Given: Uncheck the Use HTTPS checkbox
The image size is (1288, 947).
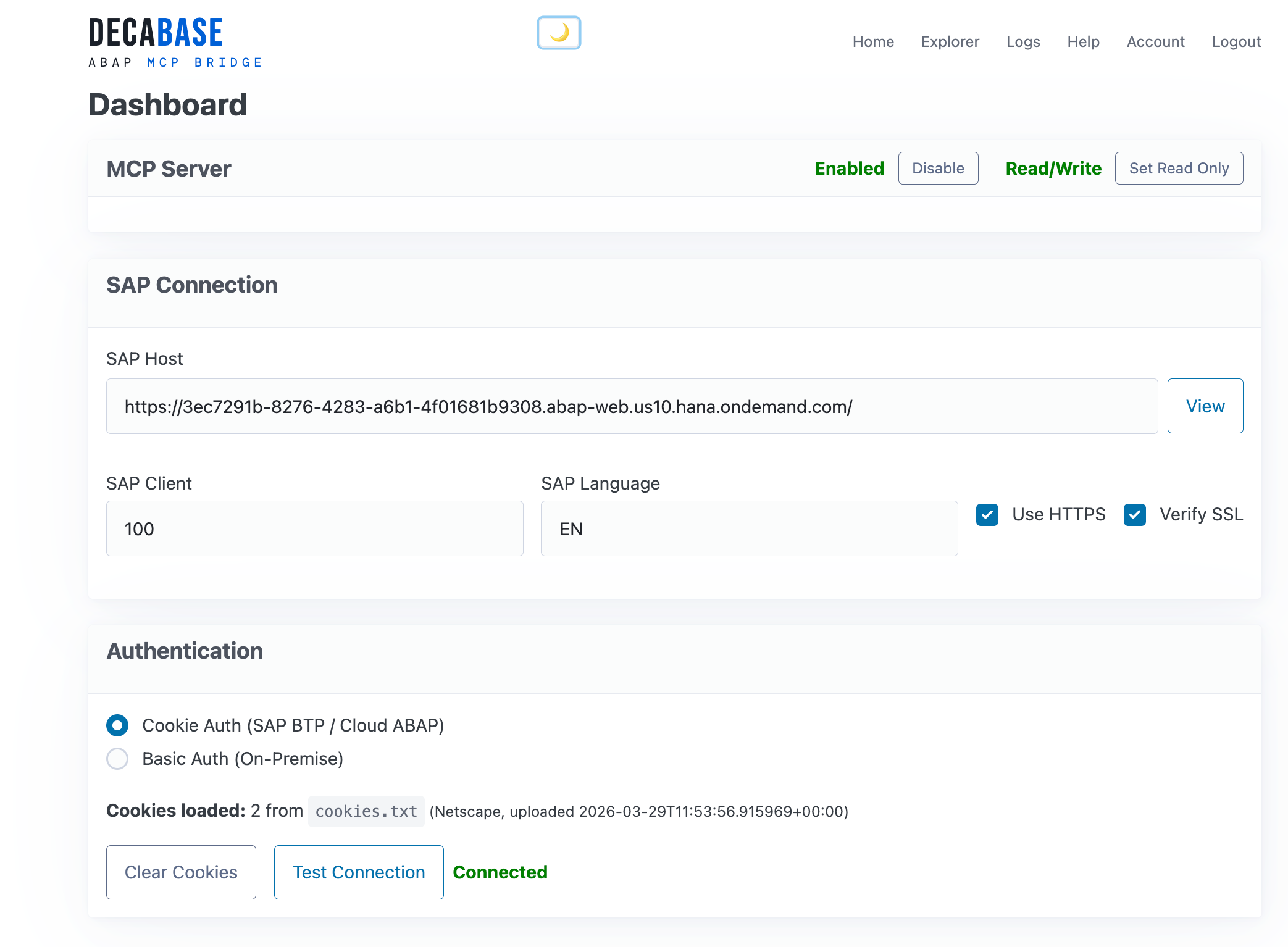Looking at the screenshot, I should tap(987, 514).
